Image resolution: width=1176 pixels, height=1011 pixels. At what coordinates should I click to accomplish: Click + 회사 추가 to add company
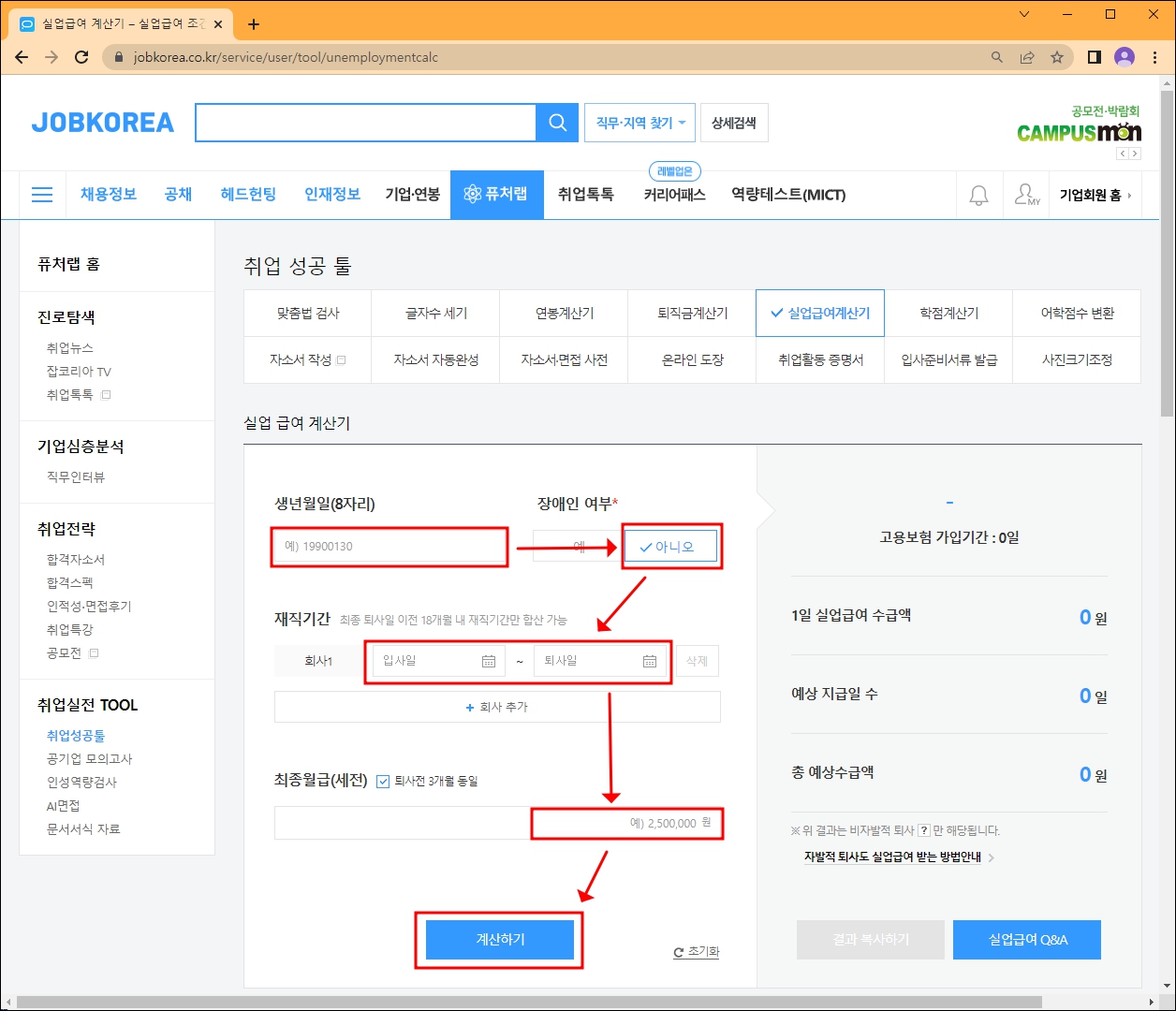pyautogui.click(x=497, y=707)
